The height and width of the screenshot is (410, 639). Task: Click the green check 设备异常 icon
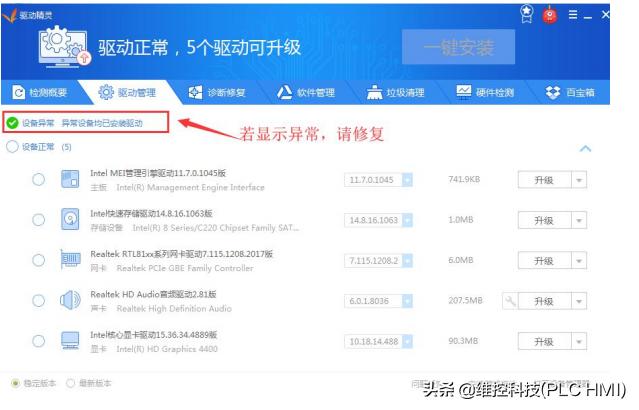pos(12,122)
